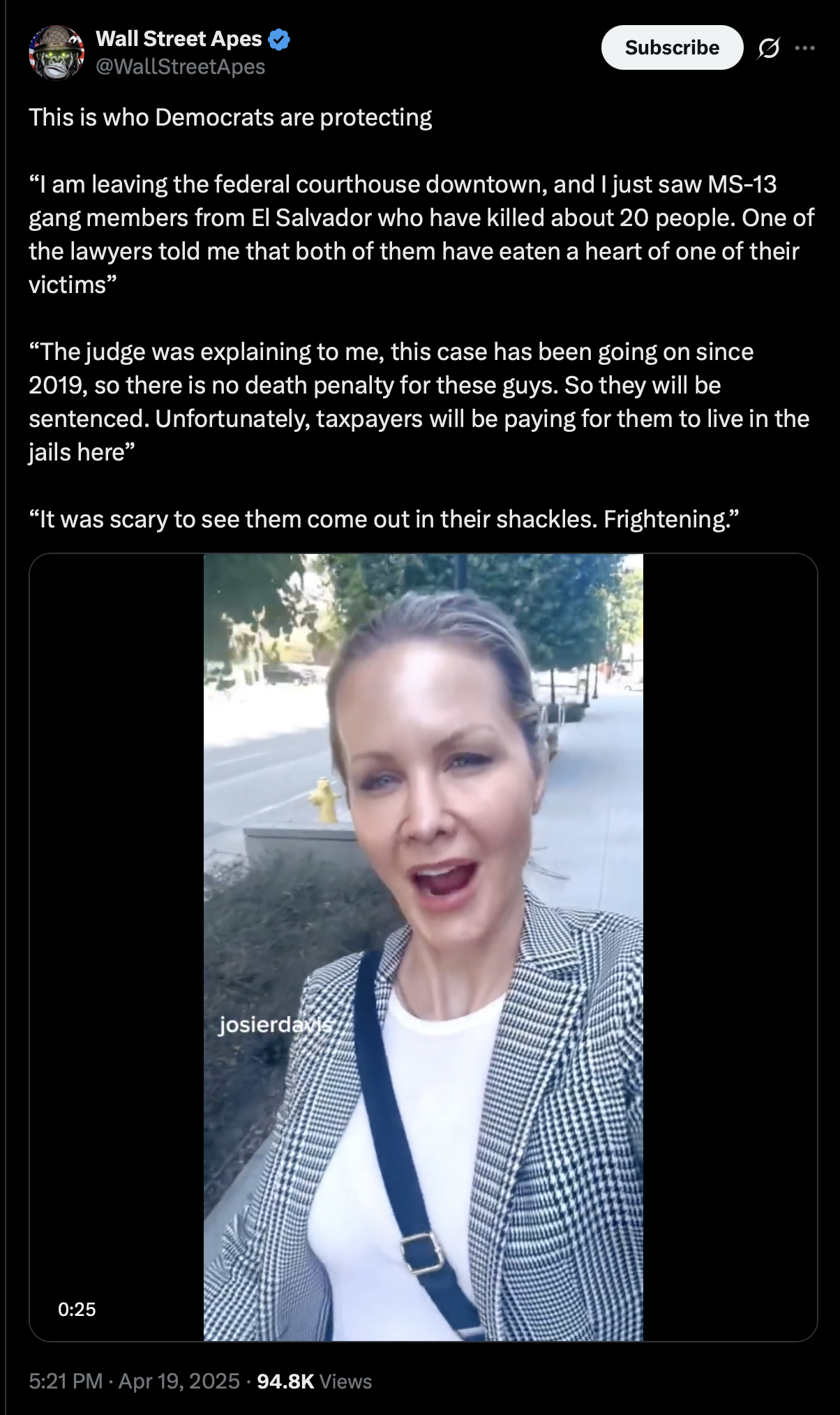Viewport: 840px width, 1415px height.
Task: View the 94.8K Views count
Action: [315, 1381]
